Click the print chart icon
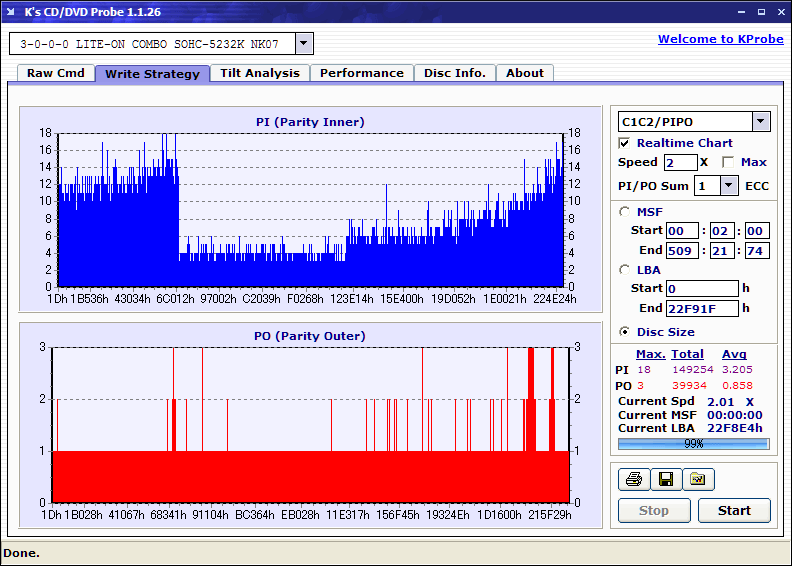792x566 pixels. (x=633, y=479)
